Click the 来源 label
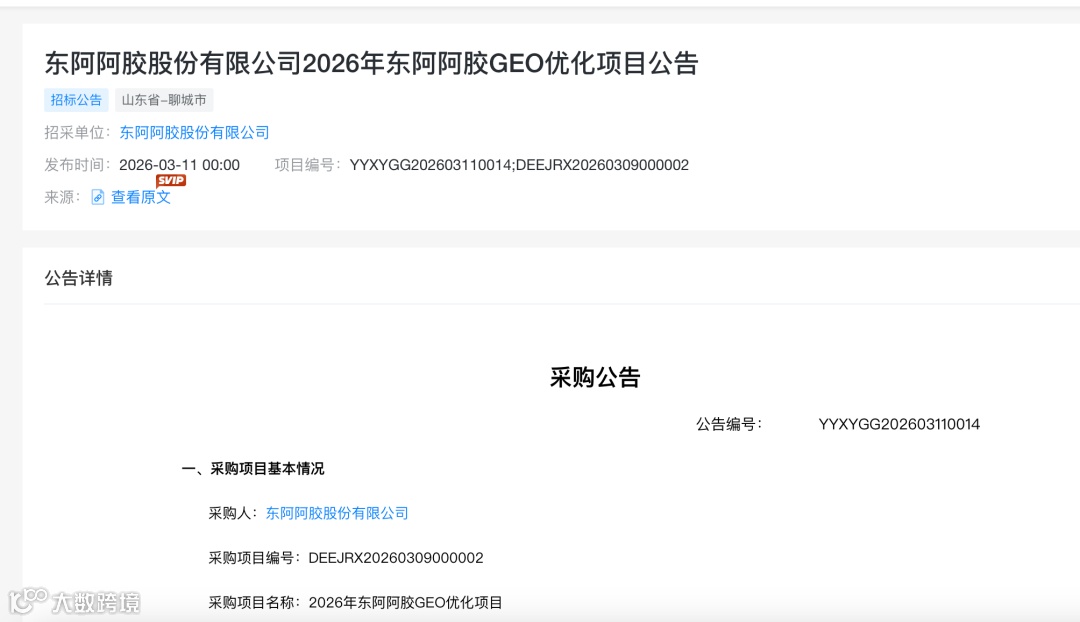The height and width of the screenshot is (622, 1080). 62,198
